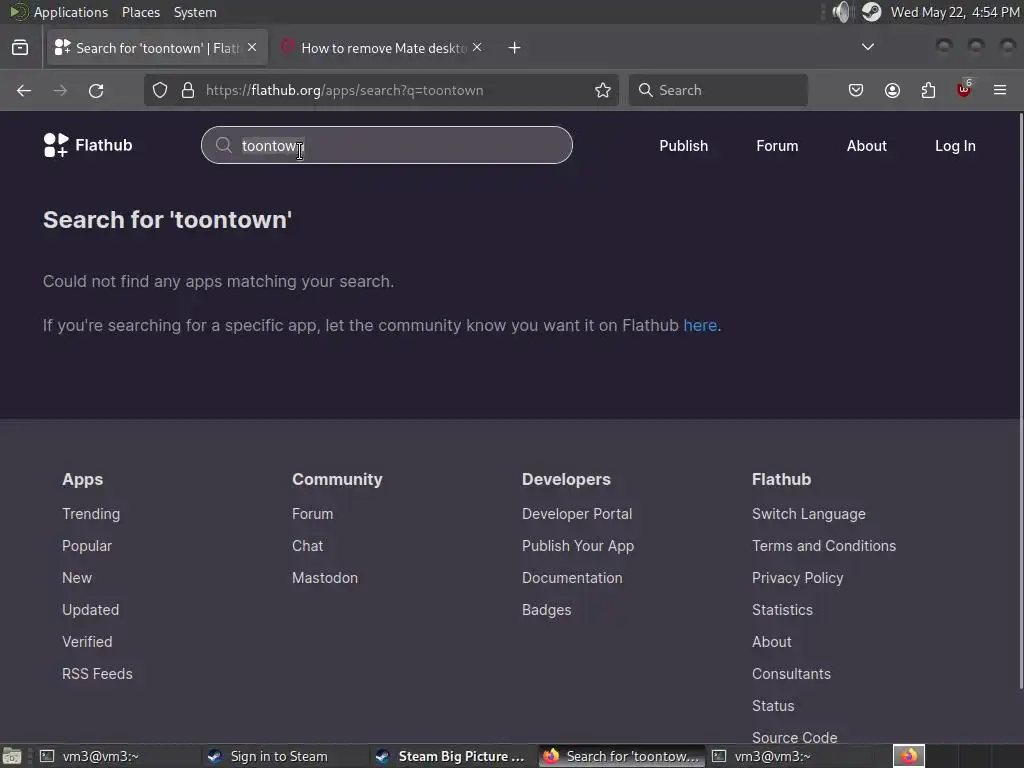The width and height of the screenshot is (1024, 768).
Task: Open About in the Flathub footer column
Action: pyautogui.click(x=771, y=642)
